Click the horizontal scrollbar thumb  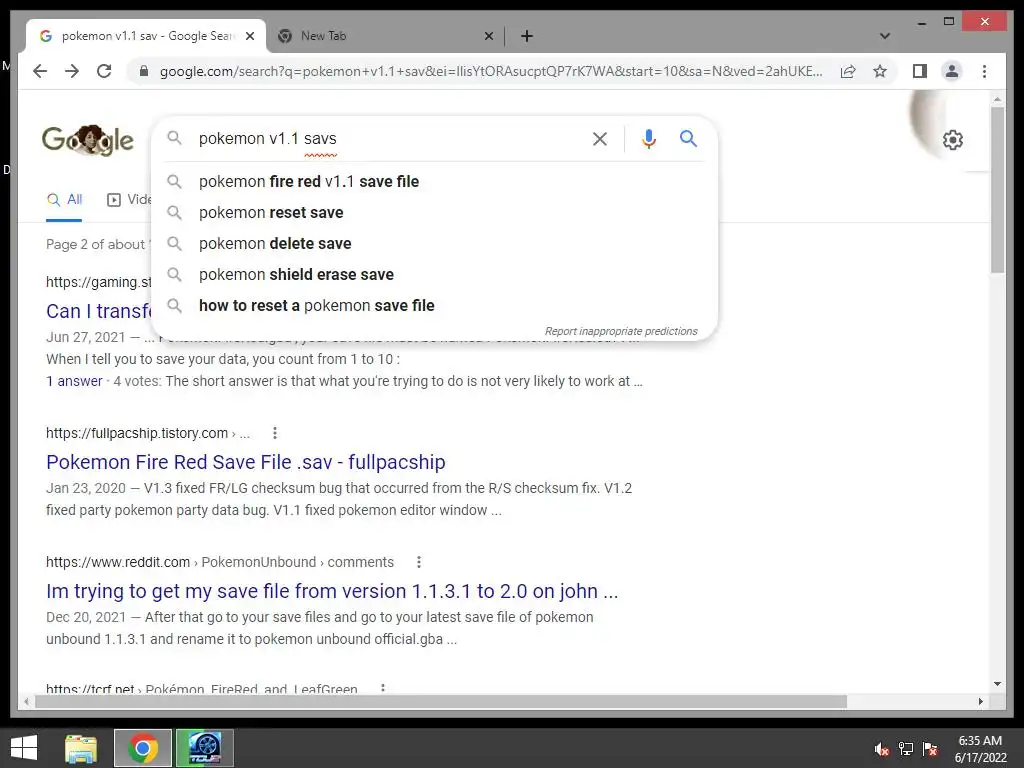click(x=441, y=701)
